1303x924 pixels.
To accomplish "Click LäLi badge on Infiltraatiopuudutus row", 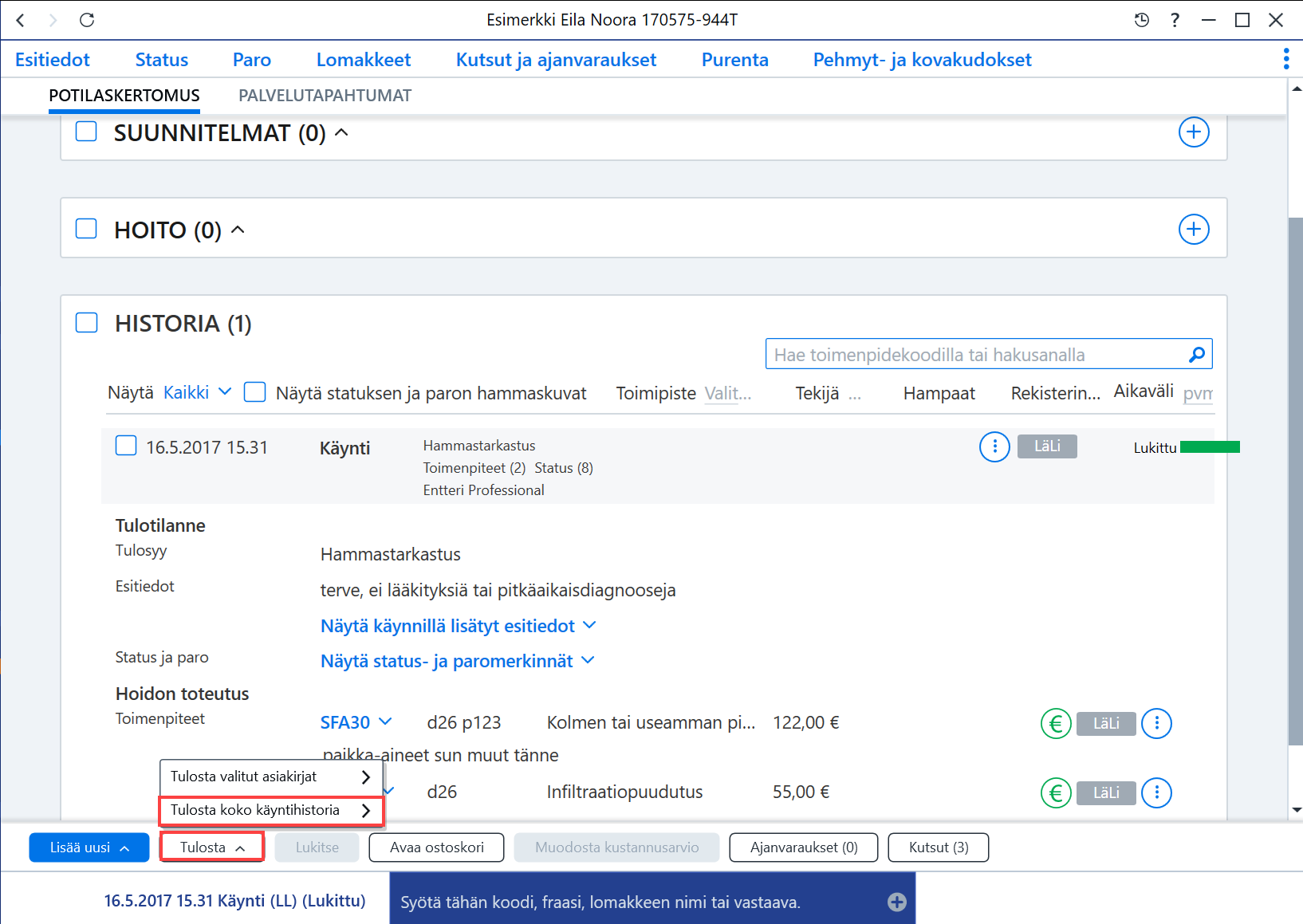I will (x=1106, y=793).
